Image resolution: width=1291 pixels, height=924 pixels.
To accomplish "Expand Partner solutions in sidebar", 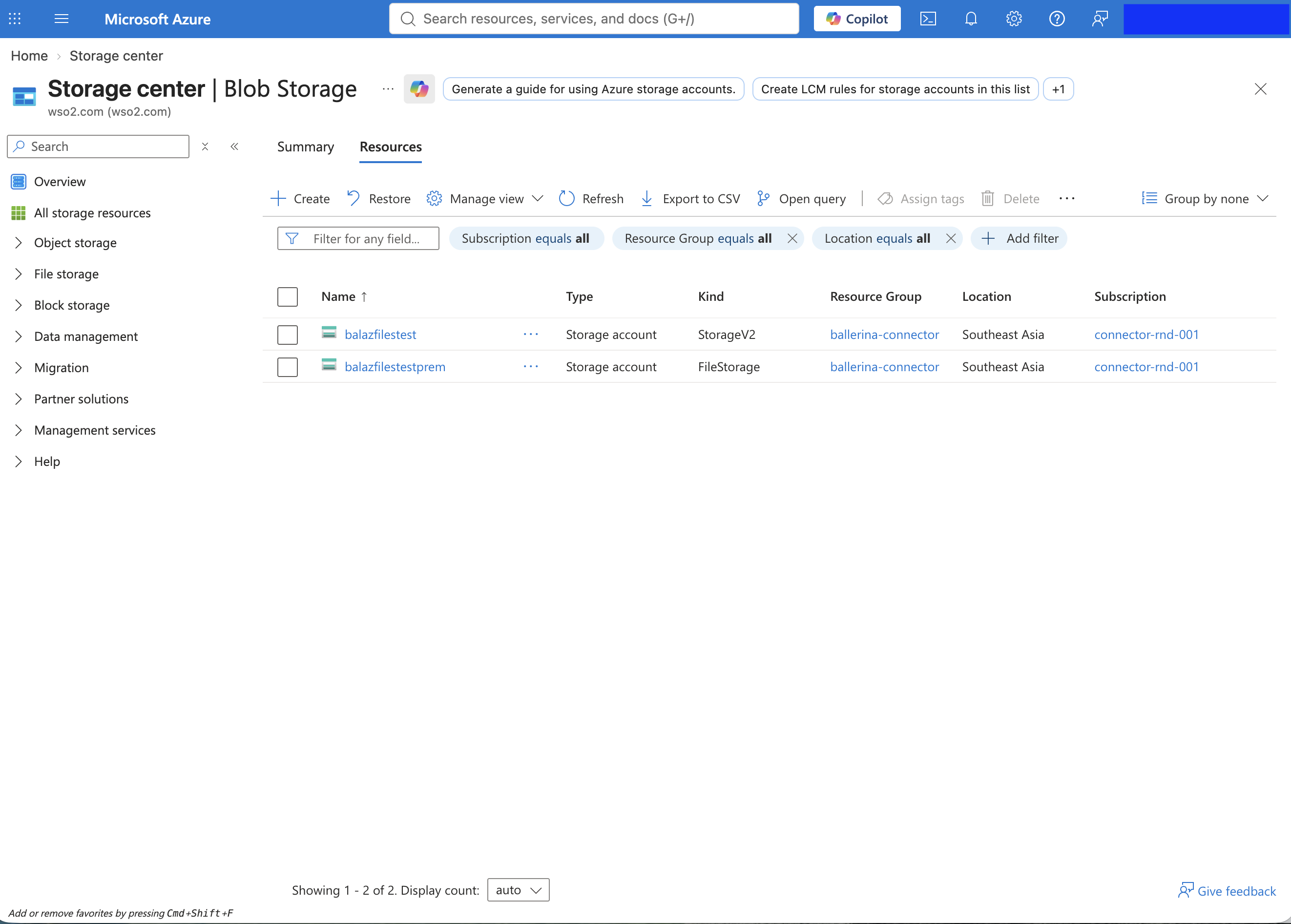I will pyautogui.click(x=18, y=399).
